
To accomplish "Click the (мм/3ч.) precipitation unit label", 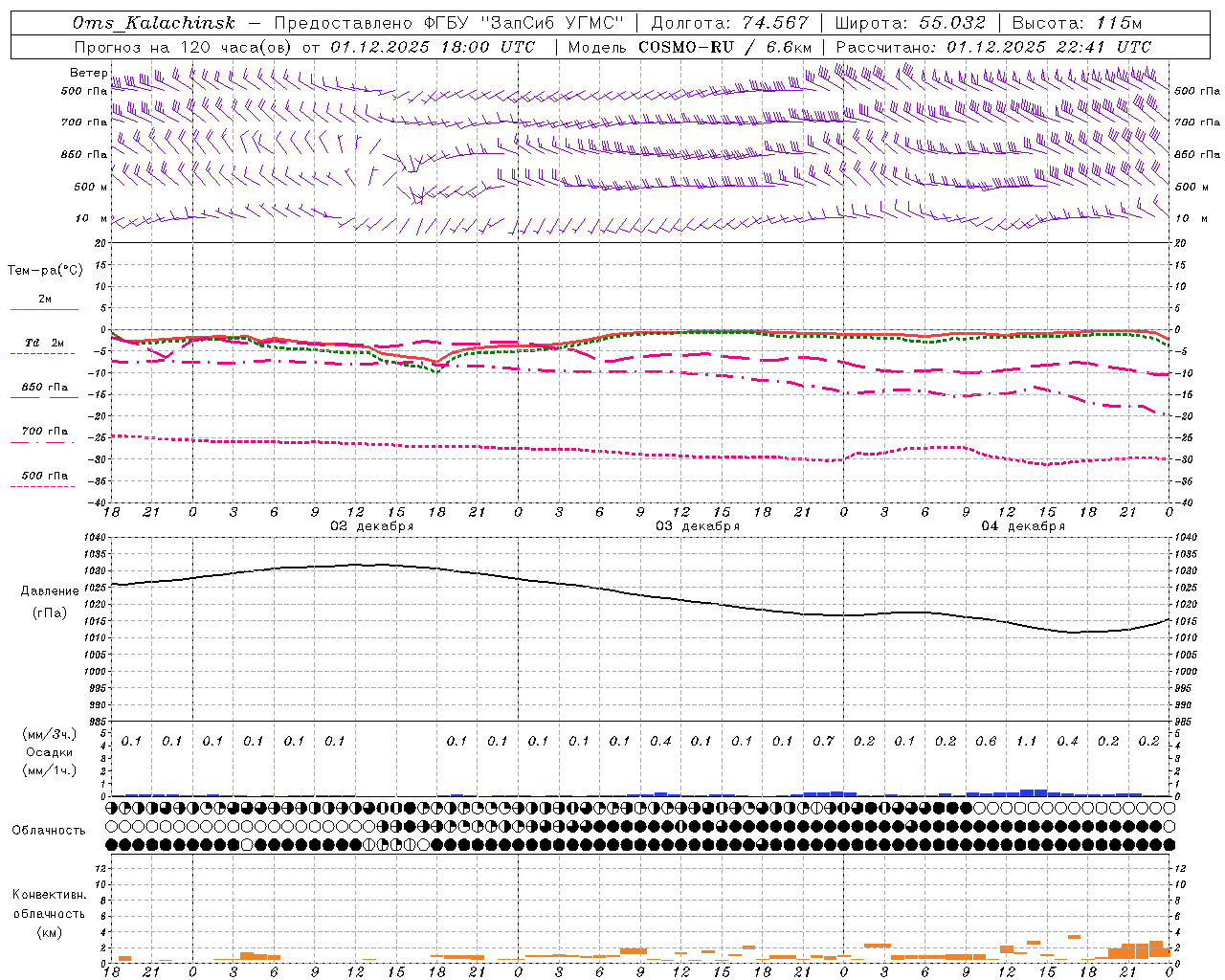I will pos(50,734).
